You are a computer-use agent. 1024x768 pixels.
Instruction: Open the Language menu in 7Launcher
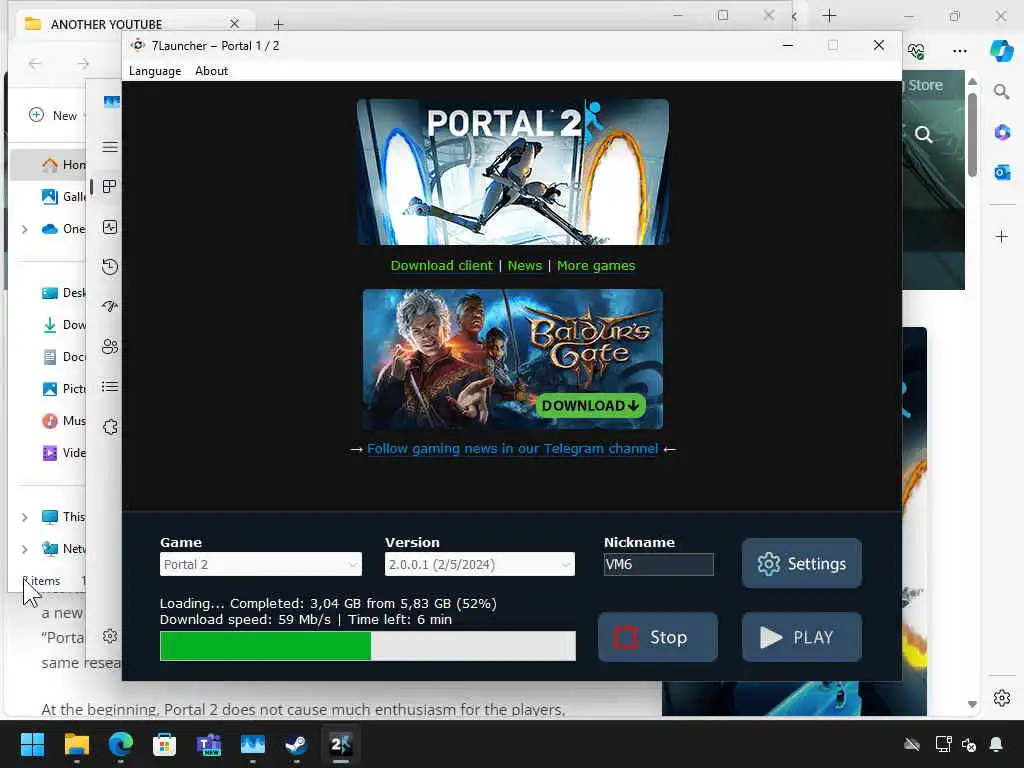click(155, 71)
